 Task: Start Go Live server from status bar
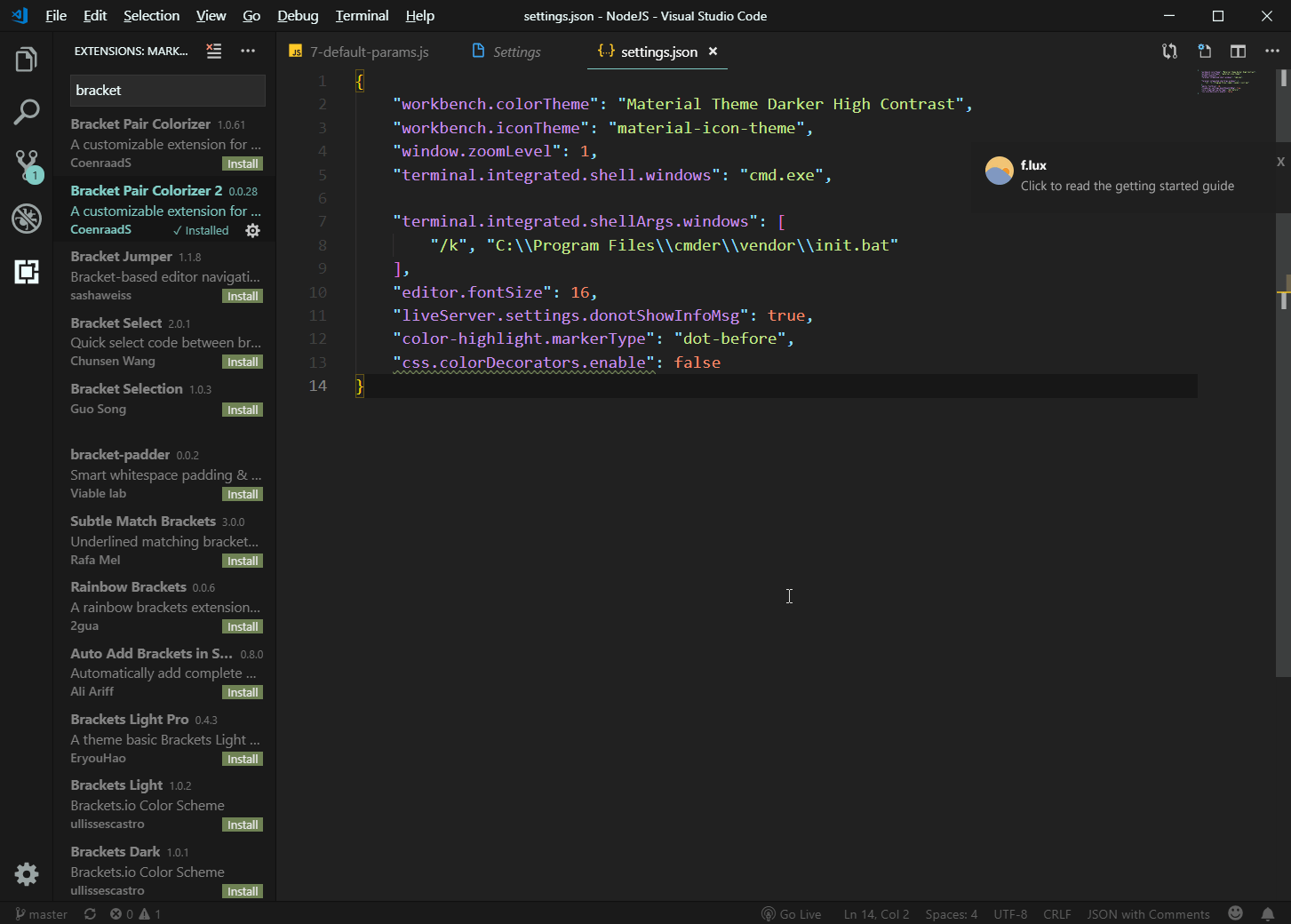click(791, 914)
